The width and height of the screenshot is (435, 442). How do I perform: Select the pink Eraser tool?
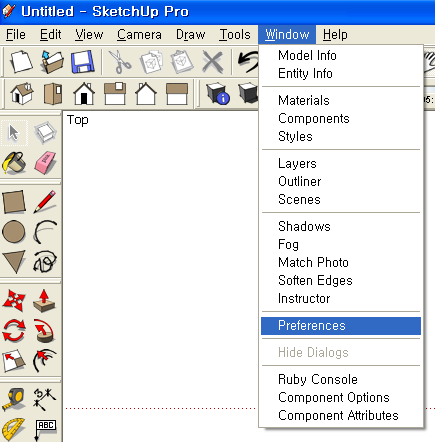coord(45,163)
